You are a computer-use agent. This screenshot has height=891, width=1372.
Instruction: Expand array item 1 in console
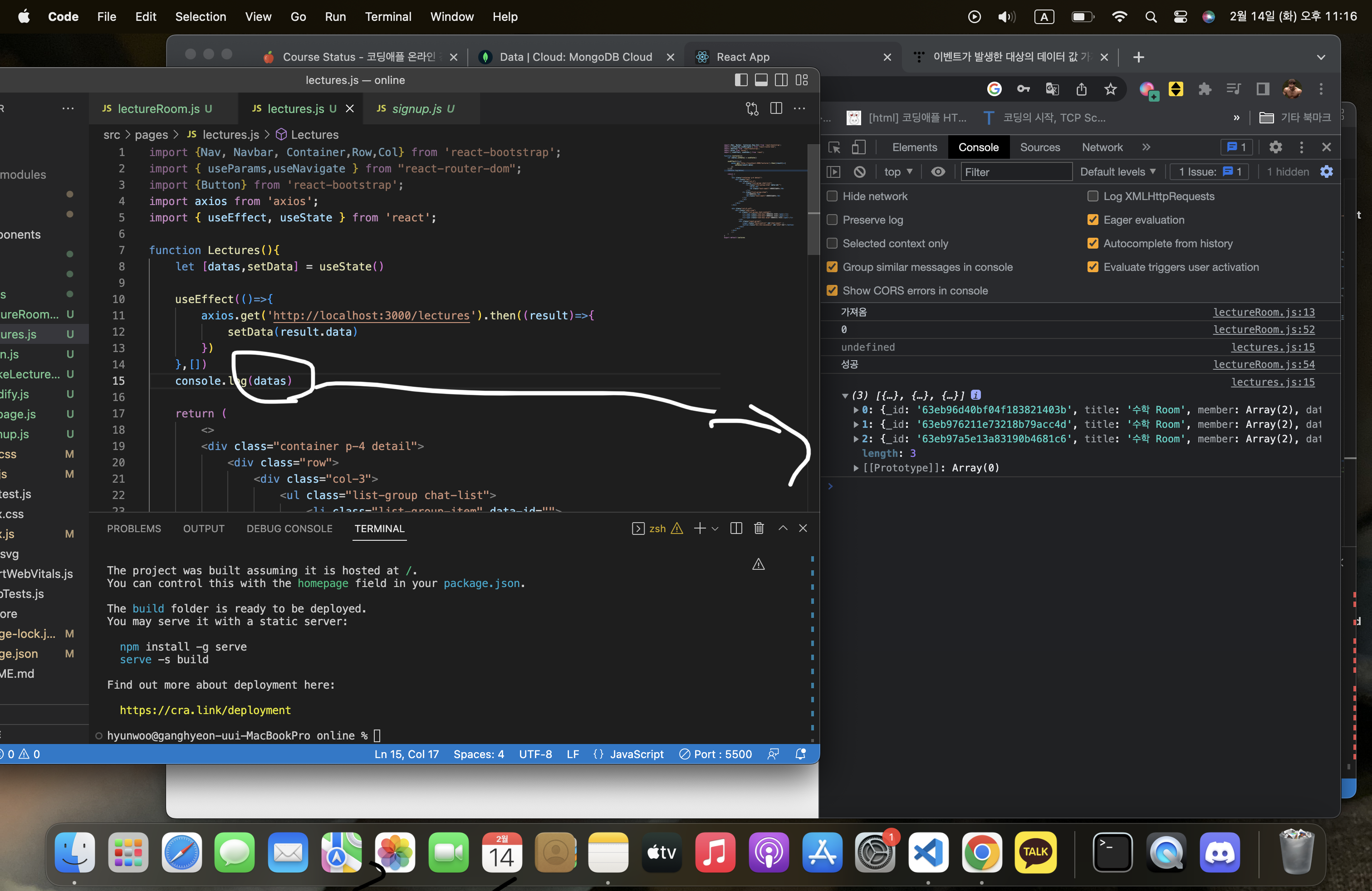(x=856, y=424)
